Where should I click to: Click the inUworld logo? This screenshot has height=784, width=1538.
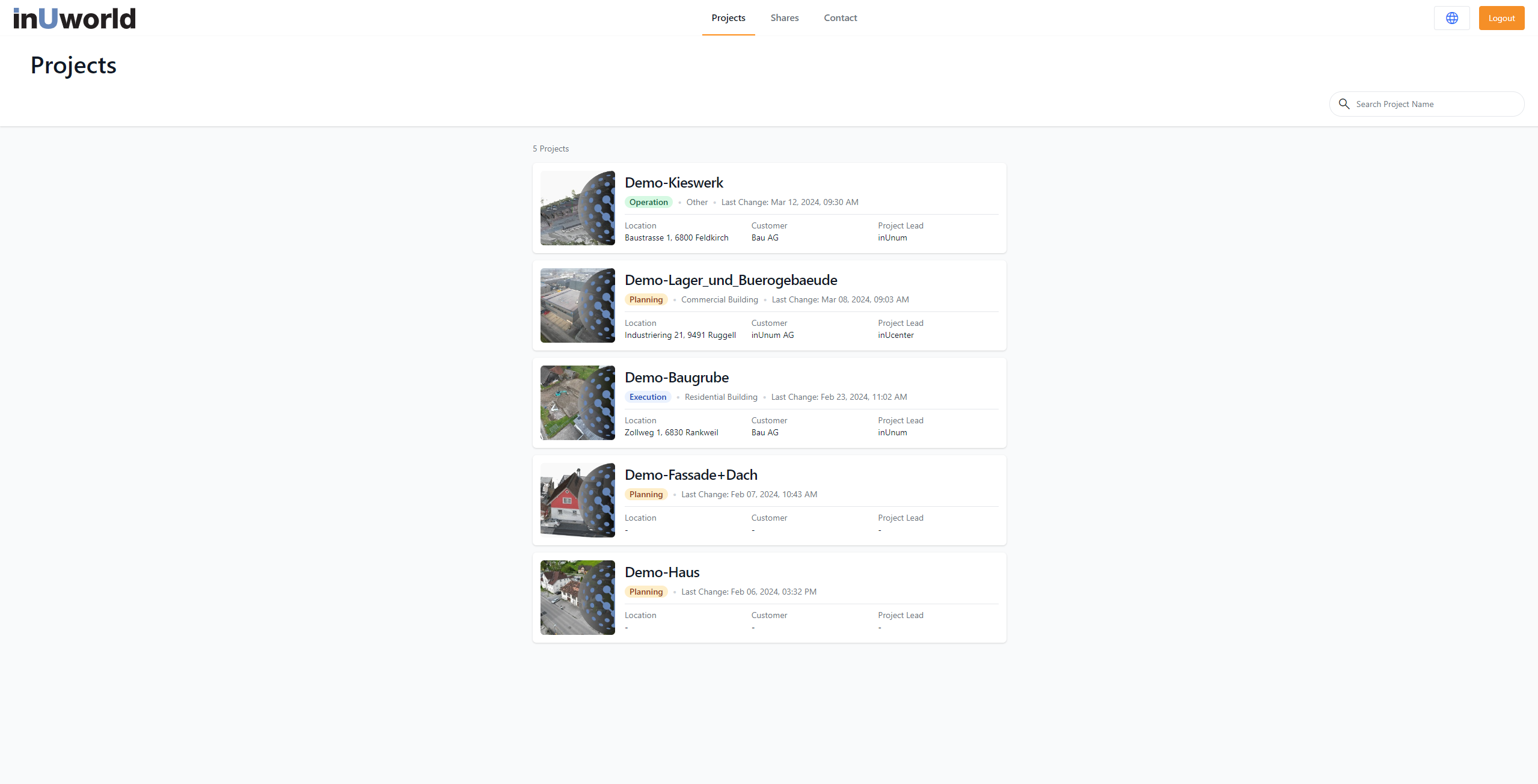75,18
